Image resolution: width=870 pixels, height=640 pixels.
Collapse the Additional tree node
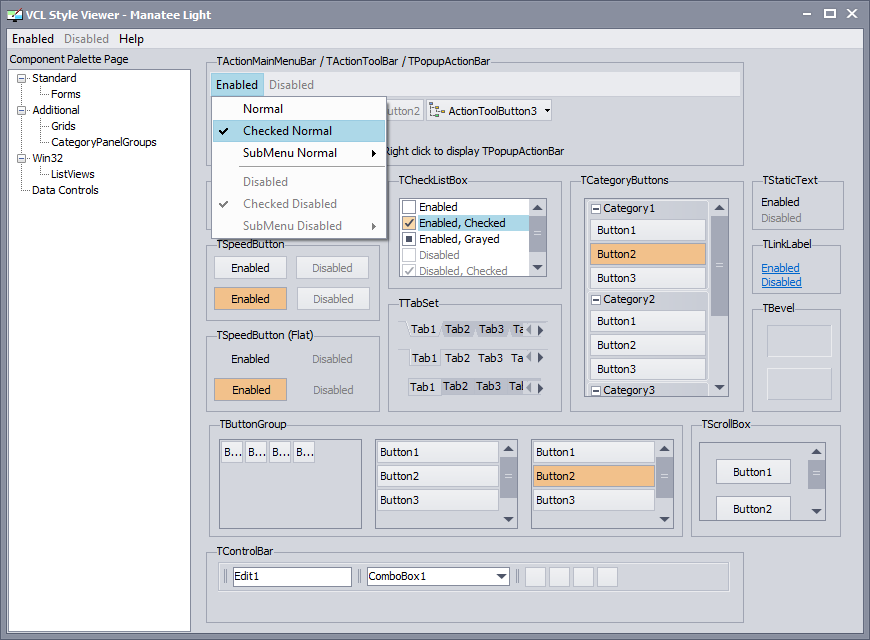(x=21, y=110)
